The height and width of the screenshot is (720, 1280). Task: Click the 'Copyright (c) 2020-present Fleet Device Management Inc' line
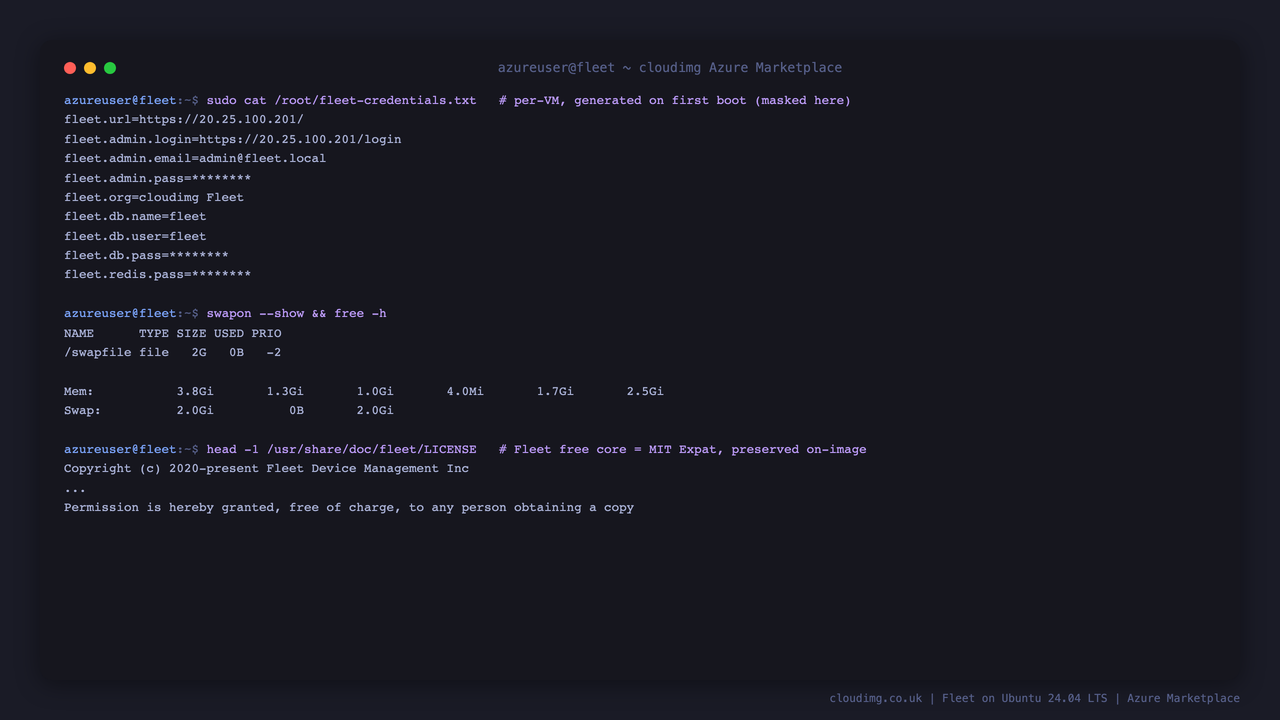coord(266,468)
